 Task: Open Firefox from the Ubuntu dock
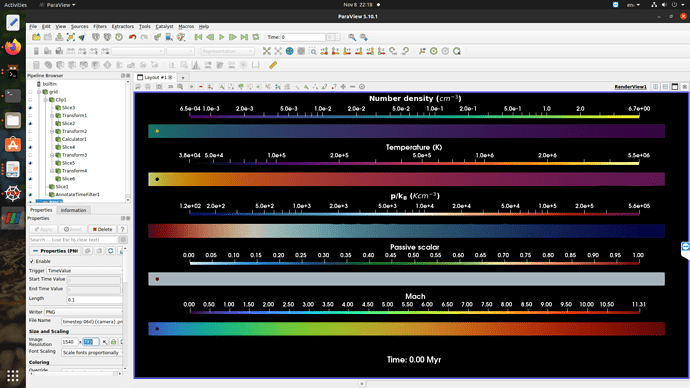click(13, 47)
